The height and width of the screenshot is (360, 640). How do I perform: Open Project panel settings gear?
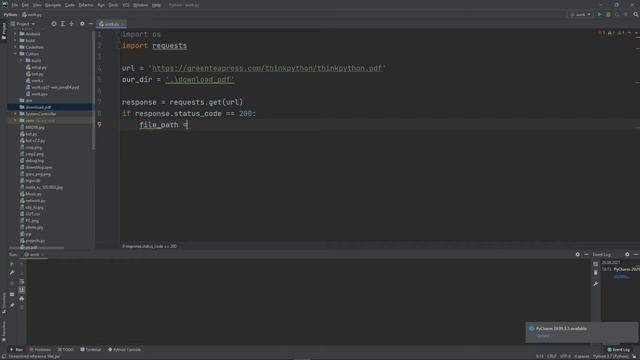(x=82, y=24)
